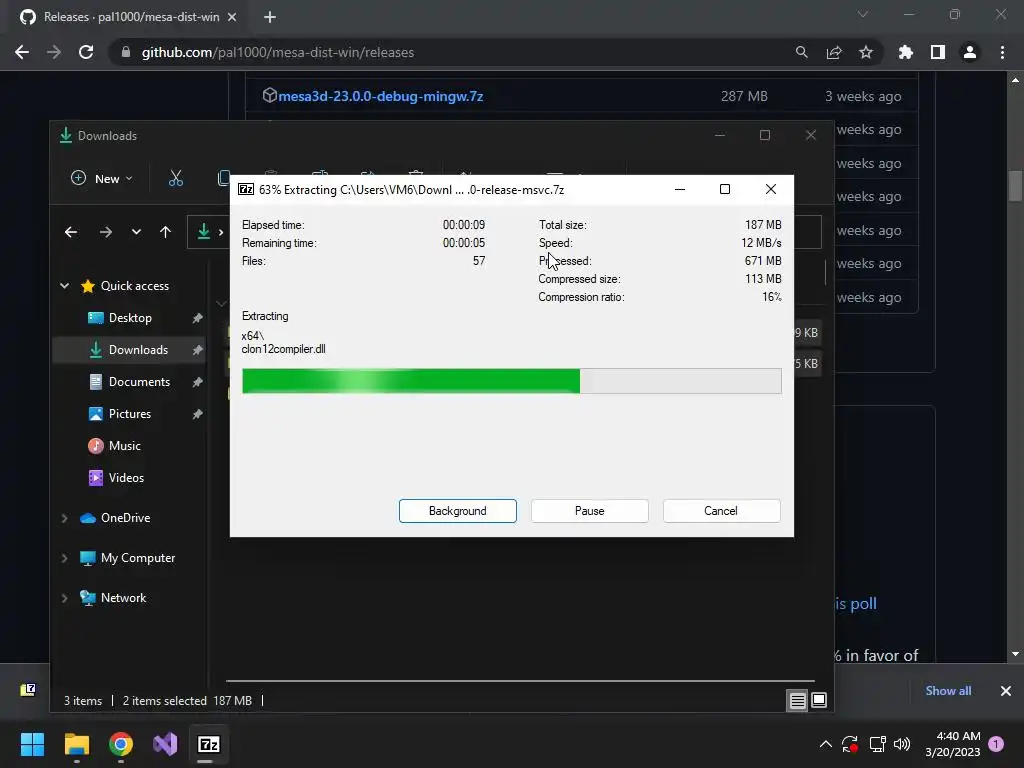Open recent locations dropdown in Explorer
This screenshot has height=768, width=1024.
[136, 232]
